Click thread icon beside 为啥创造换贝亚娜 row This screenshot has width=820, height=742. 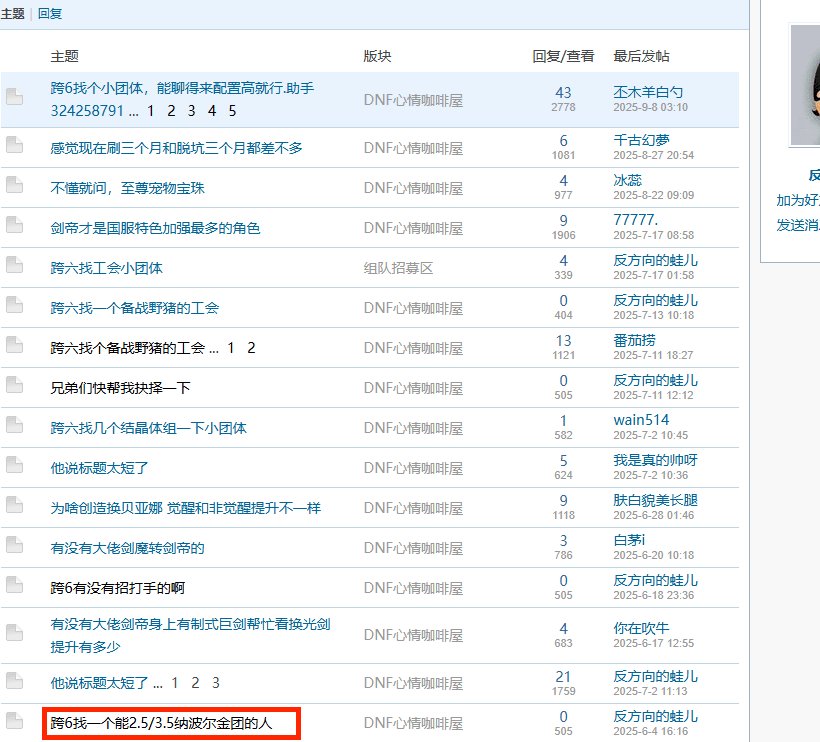click(x=14, y=505)
